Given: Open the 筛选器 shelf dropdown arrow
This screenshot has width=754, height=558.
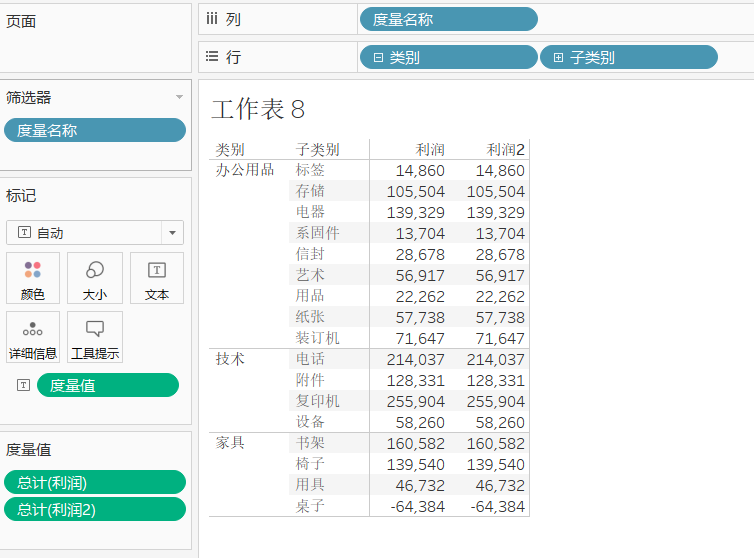Looking at the screenshot, I should pos(179,97).
